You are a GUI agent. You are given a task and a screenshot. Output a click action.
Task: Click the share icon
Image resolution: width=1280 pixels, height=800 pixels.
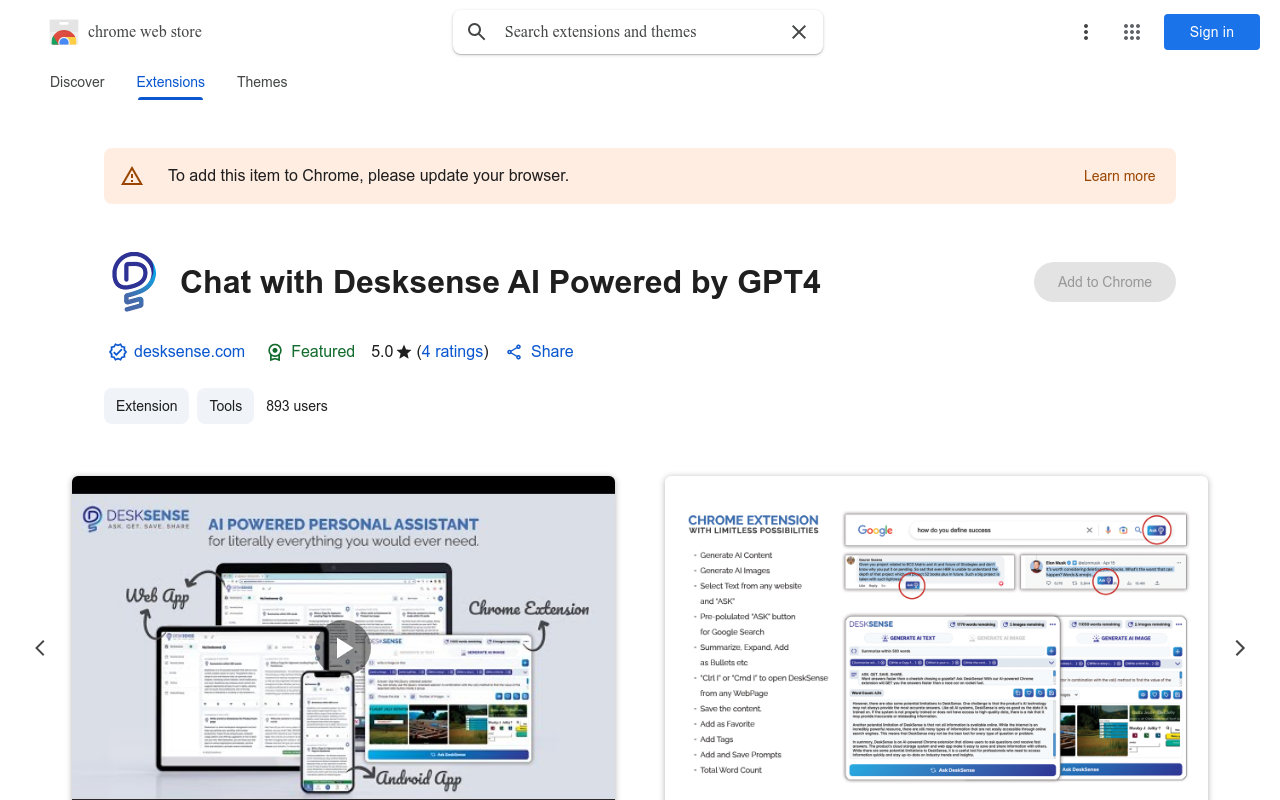pos(514,352)
